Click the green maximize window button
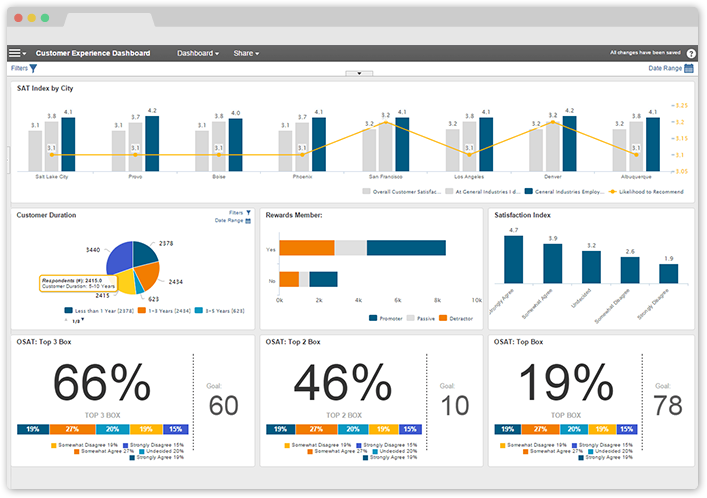The image size is (707, 498). click(x=45, y=18)
